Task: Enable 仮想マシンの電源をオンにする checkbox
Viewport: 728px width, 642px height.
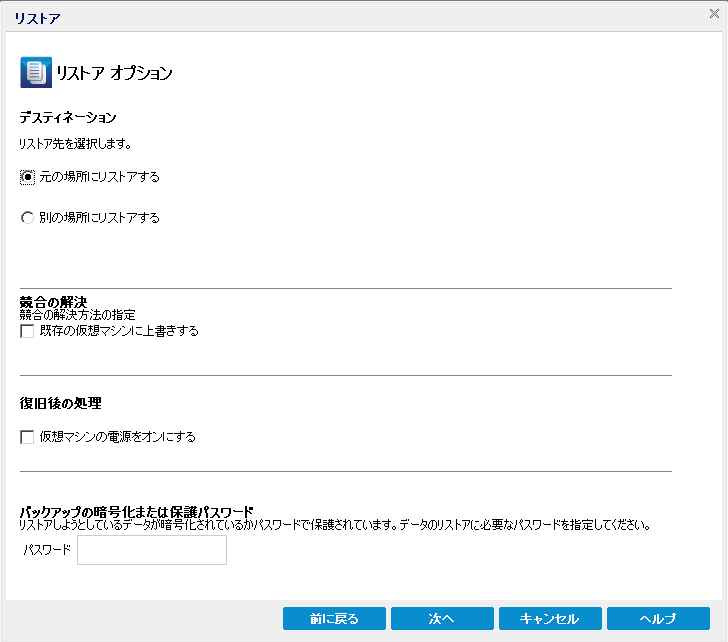Action: (27, 437)
